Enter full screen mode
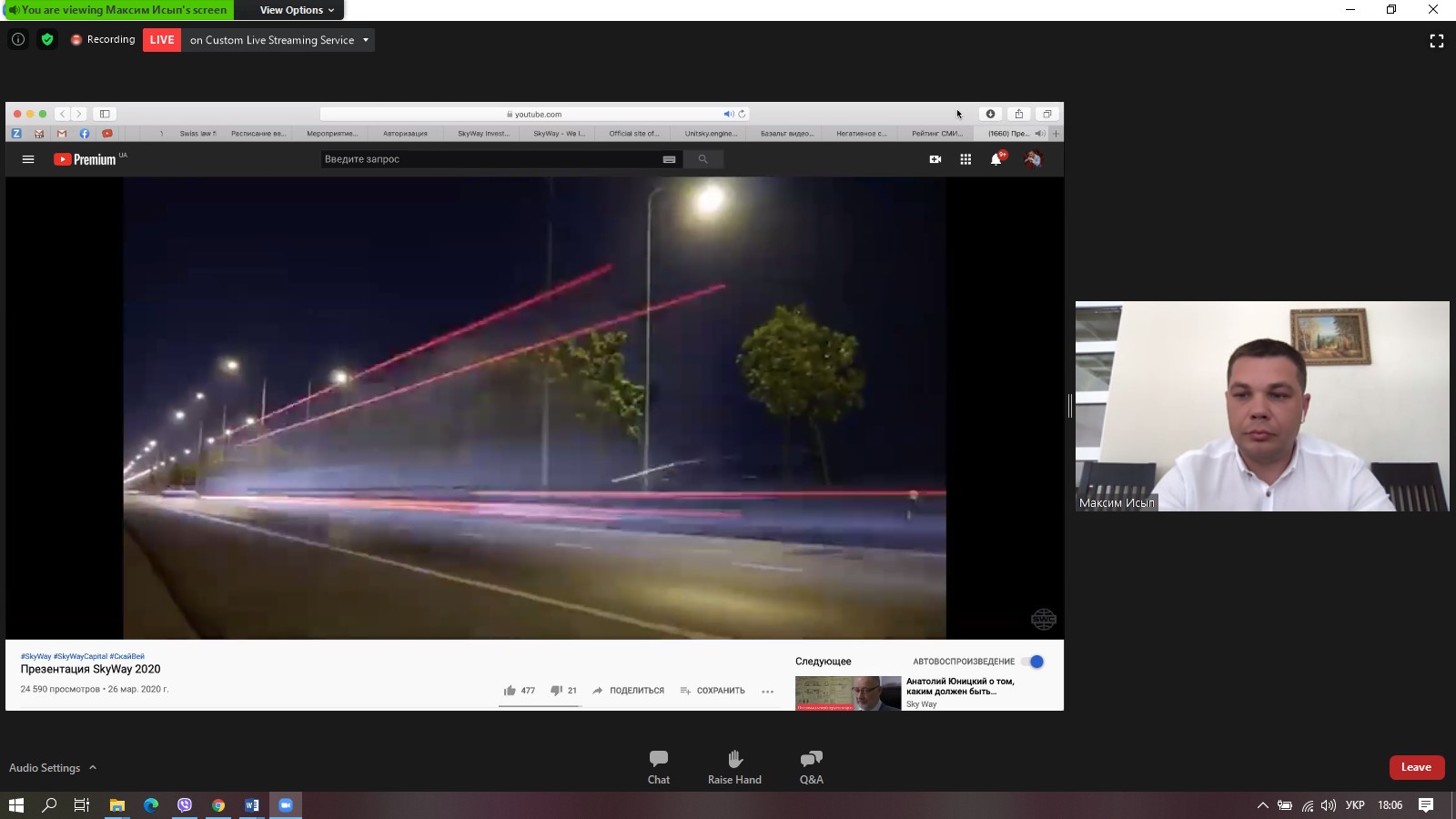 point(1436,41)
